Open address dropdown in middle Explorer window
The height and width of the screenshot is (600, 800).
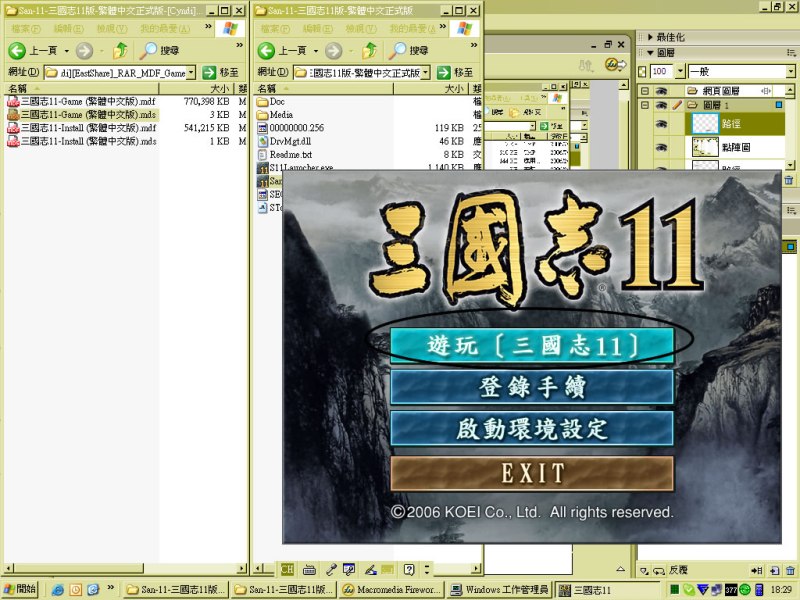(x=426, y=73)
